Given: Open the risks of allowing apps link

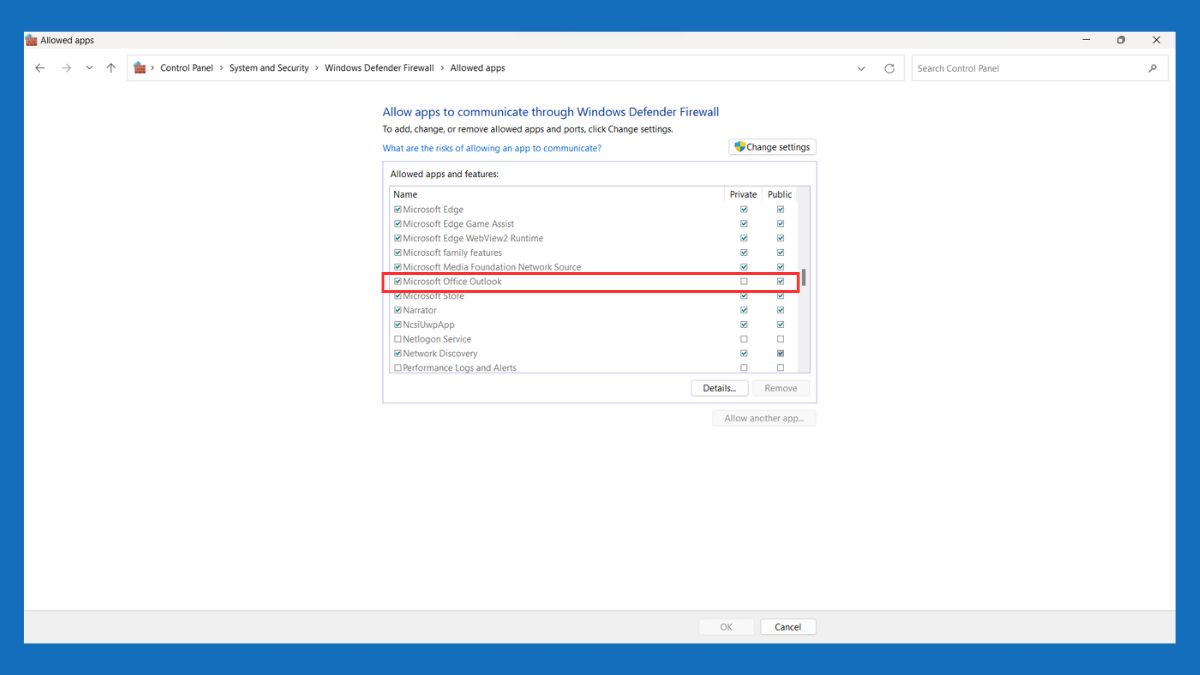Looking at the screenshot, I should [x=493, y=147].
